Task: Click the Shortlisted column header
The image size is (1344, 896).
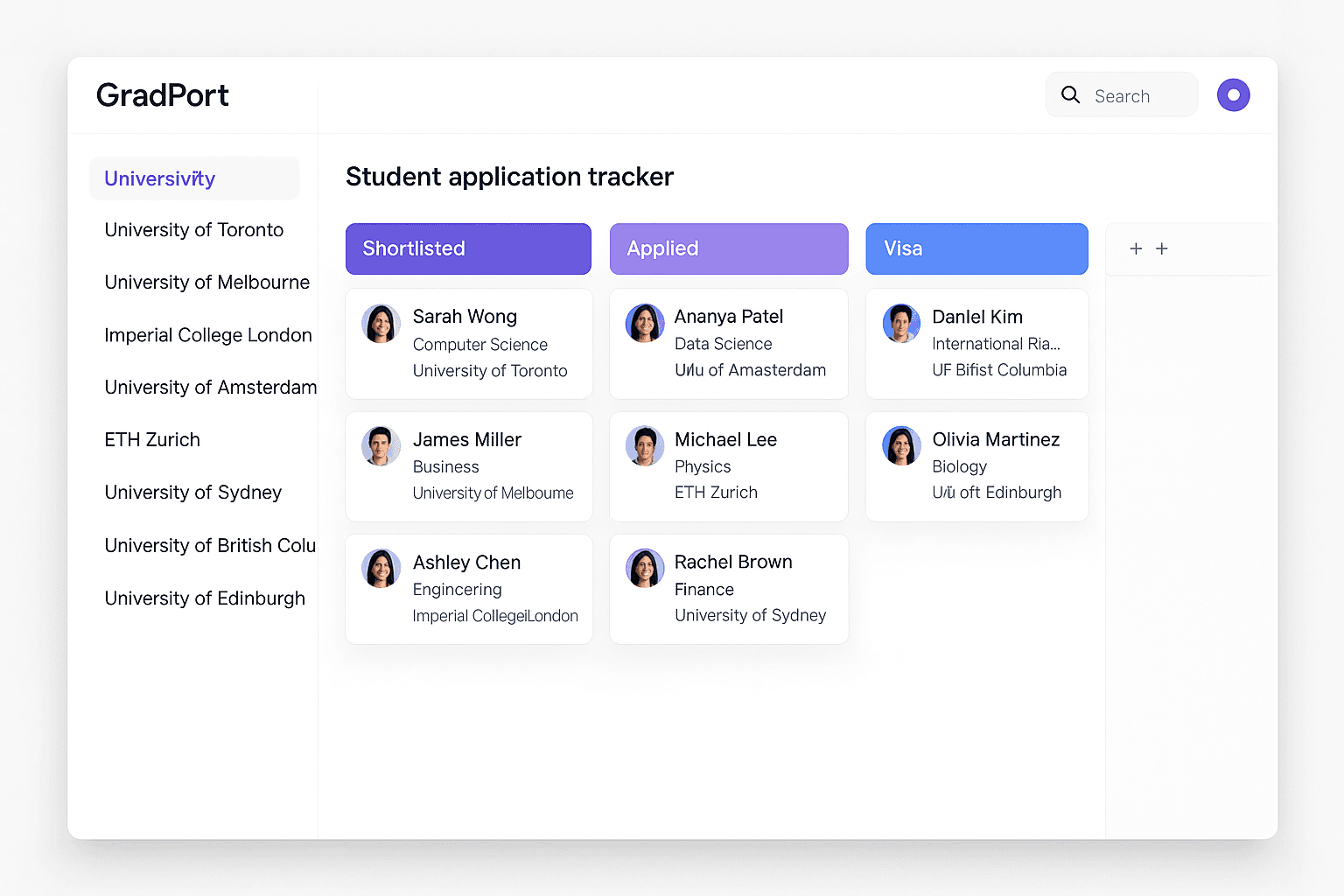Action: coord(468,248)
